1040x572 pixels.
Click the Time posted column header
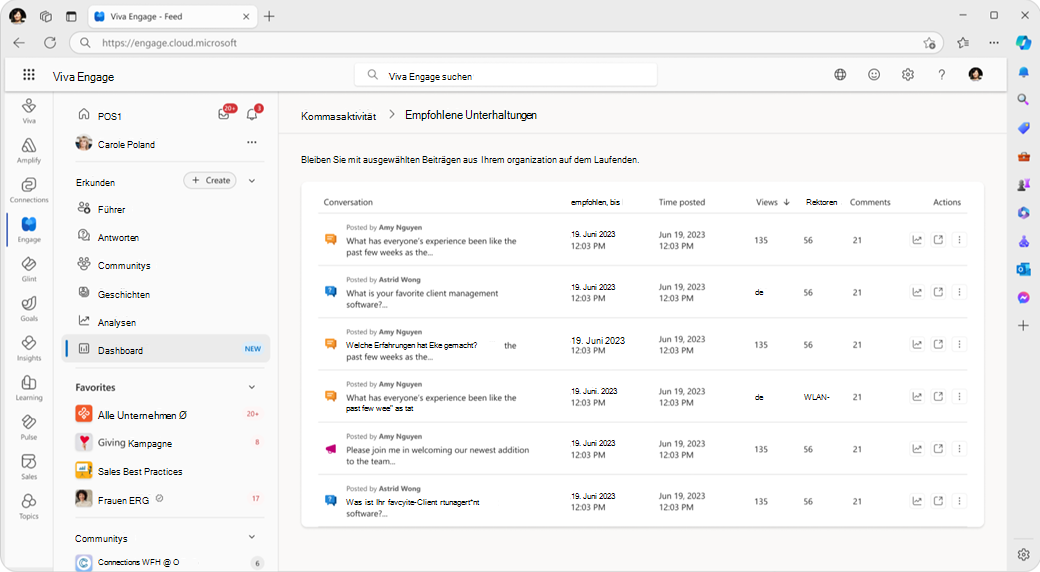point(682,202)
